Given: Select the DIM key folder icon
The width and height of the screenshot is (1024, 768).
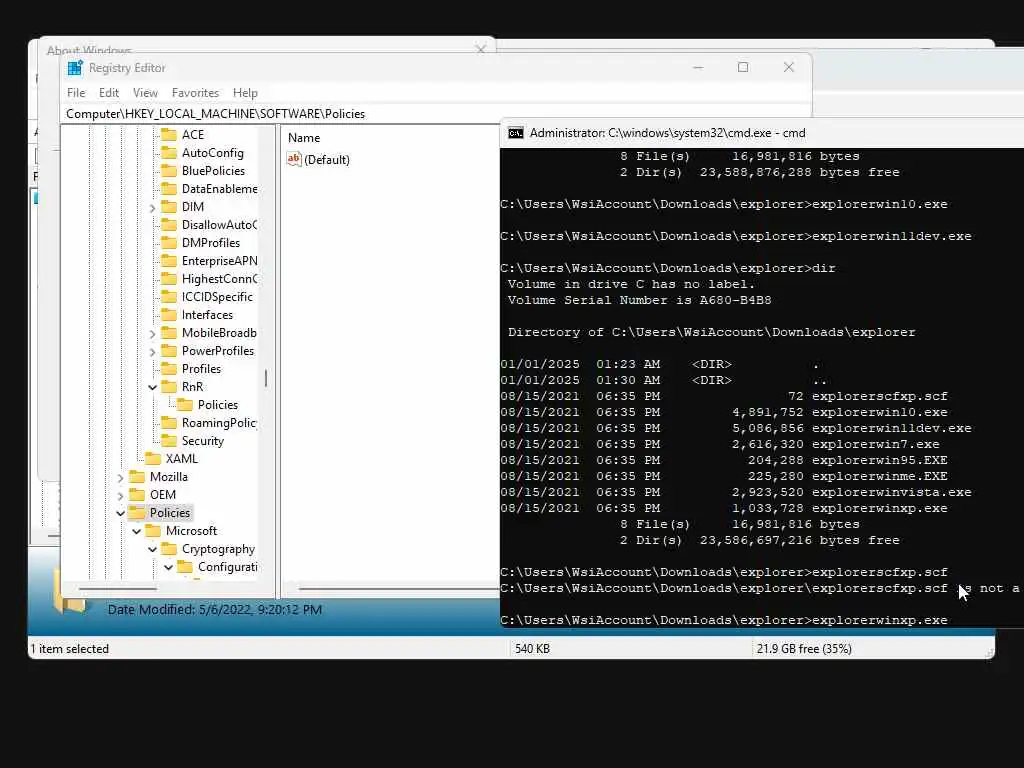Looking at the screenshot, I should click(x=169, y=206).
